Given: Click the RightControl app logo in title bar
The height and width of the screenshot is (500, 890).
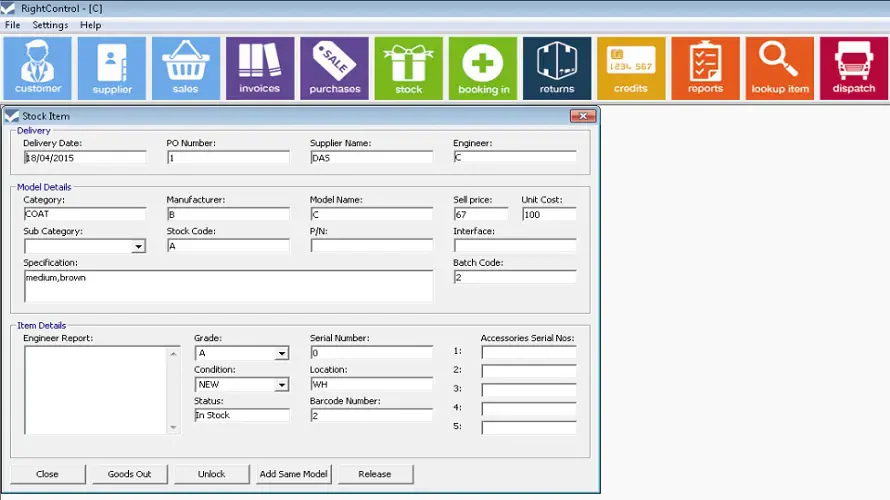Looking at the screenshot, I should [8, 9].
